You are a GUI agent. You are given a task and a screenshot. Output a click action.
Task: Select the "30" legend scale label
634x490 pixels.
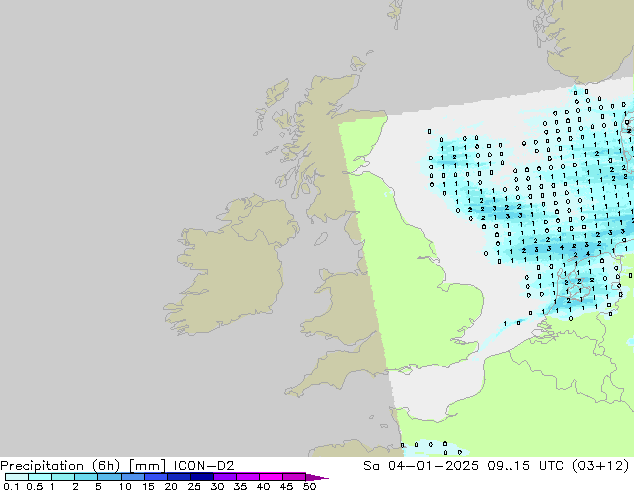(217, 486)
